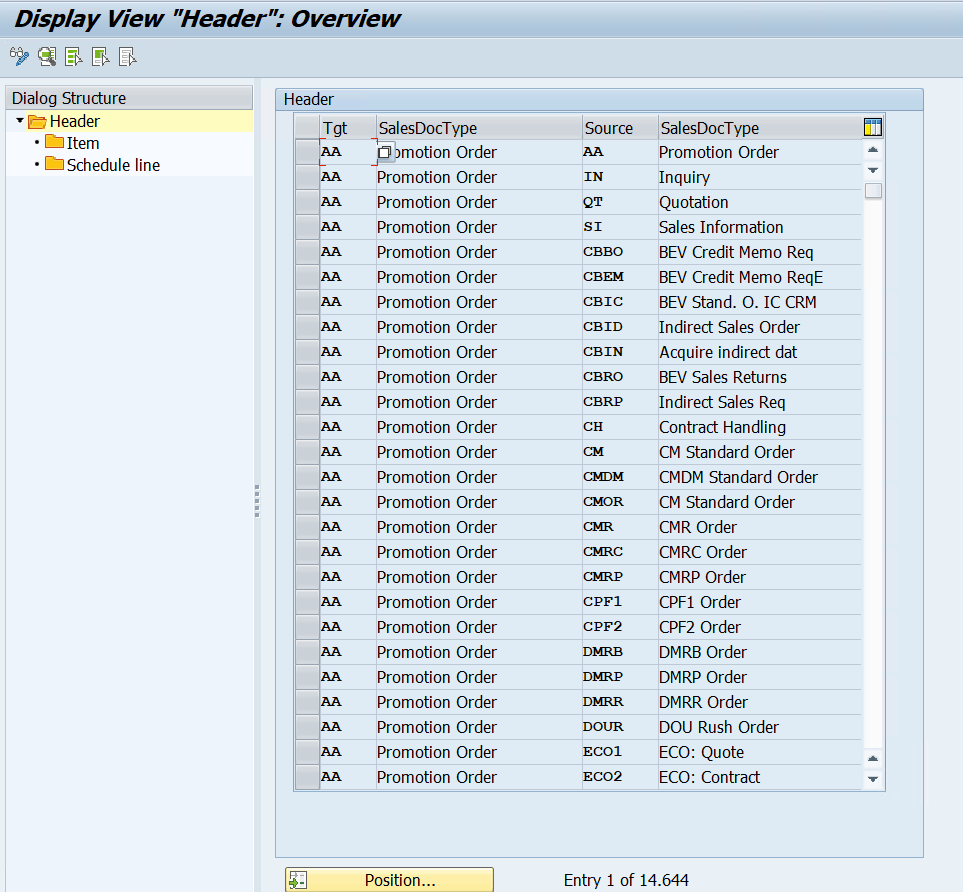Toggle Display/Change mode with glasses-pencil icon
Screen dimensions: 963x892
pyautogui.click(x=19, y=57)
